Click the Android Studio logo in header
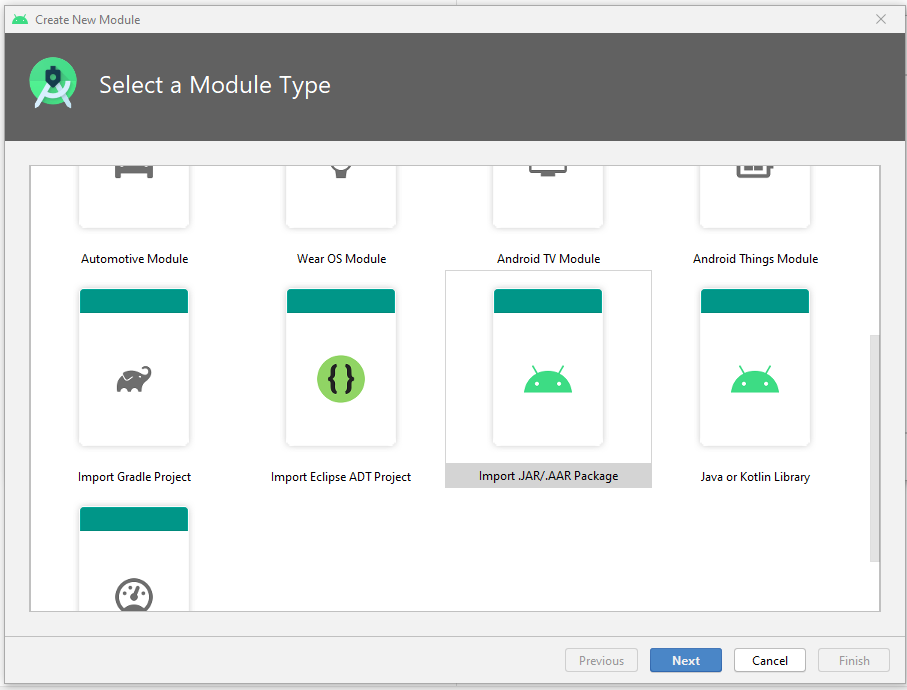Image resolution: width=907 pixels, height=690 pixels. [x=53, y=83]
